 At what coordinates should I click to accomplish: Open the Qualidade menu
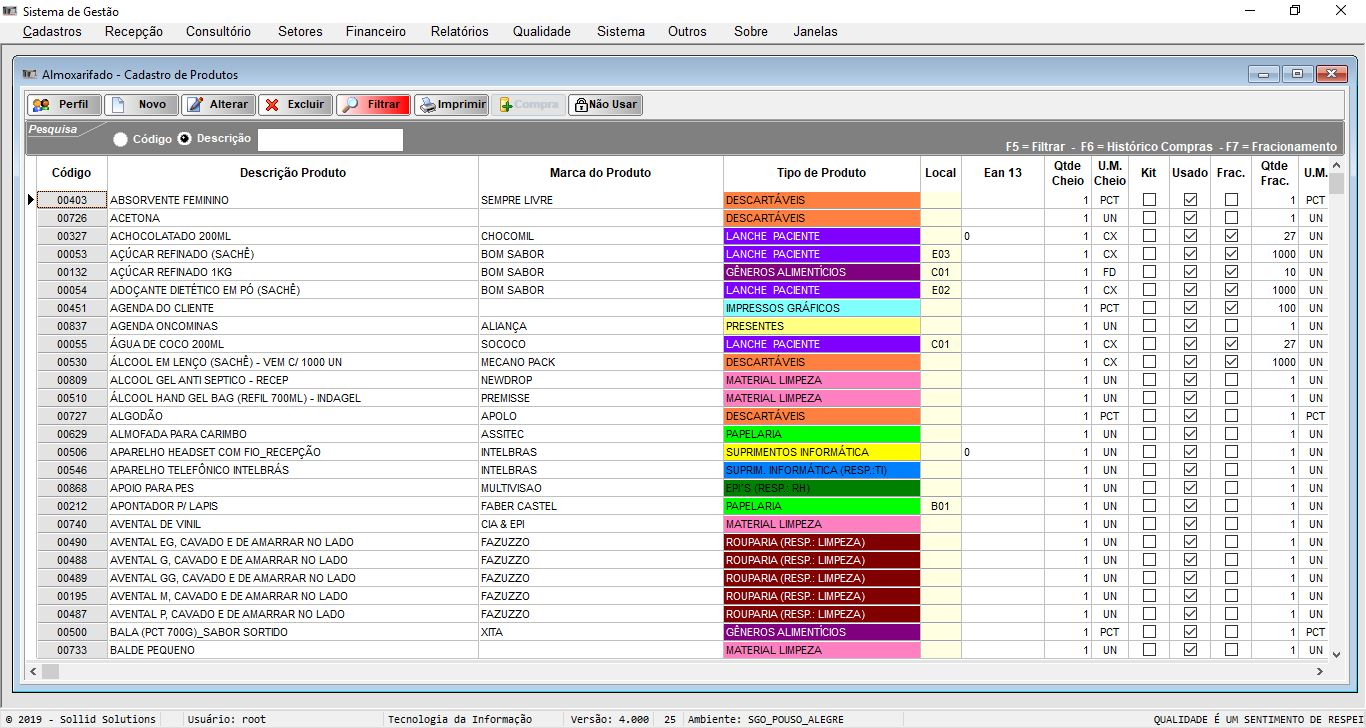(x=542, y=31)
